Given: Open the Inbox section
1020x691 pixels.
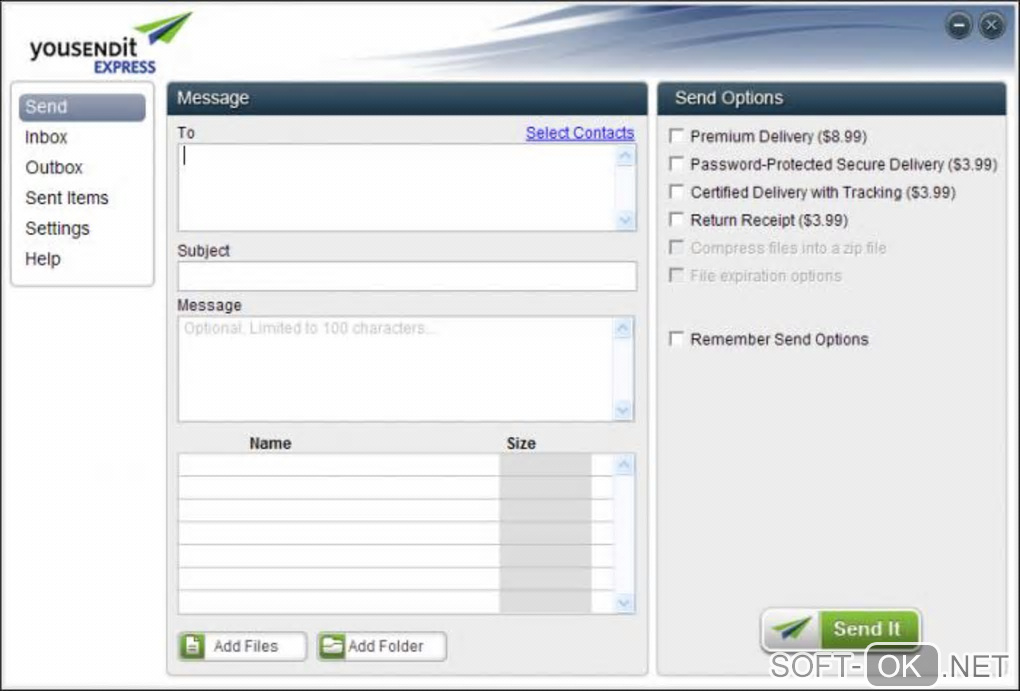Looking at the screenshot, I should click(46, 137).
